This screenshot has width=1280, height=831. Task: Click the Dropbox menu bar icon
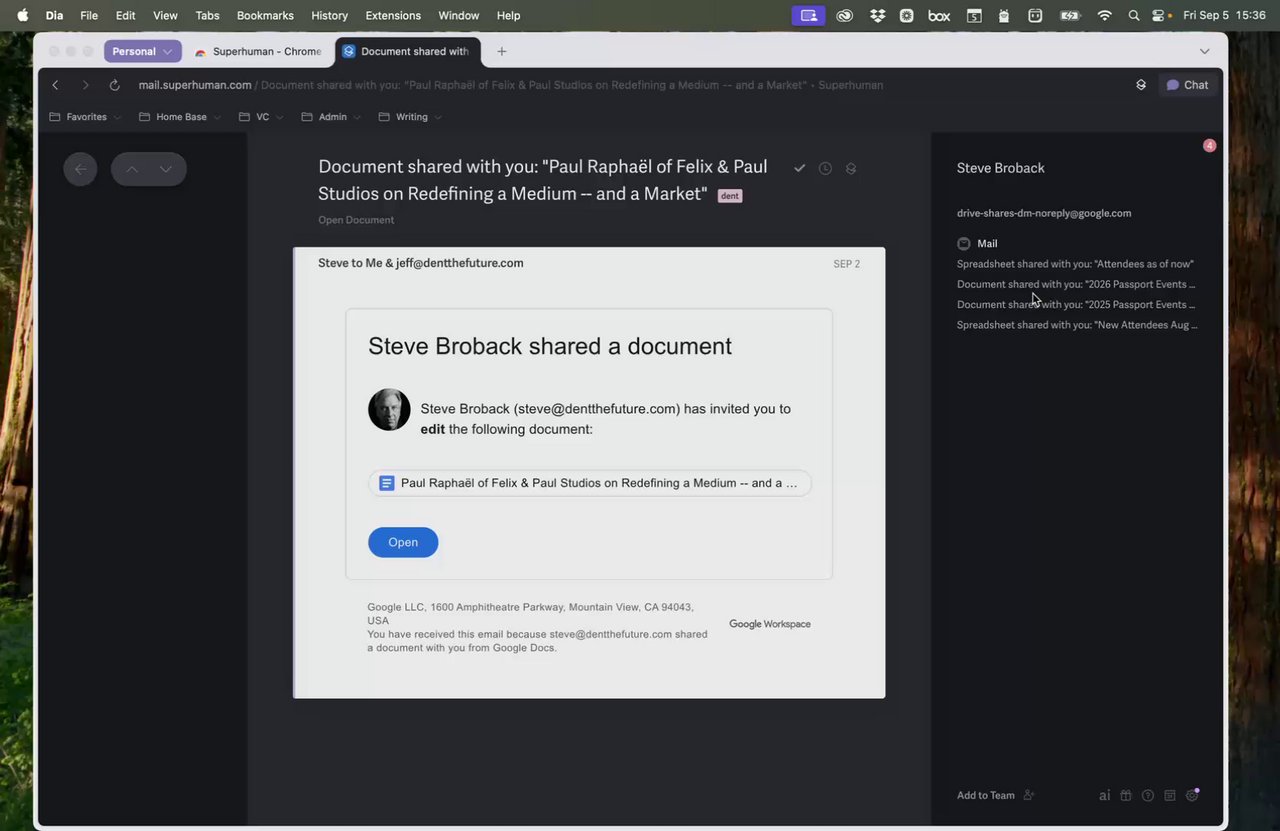[x=877, y=15]
